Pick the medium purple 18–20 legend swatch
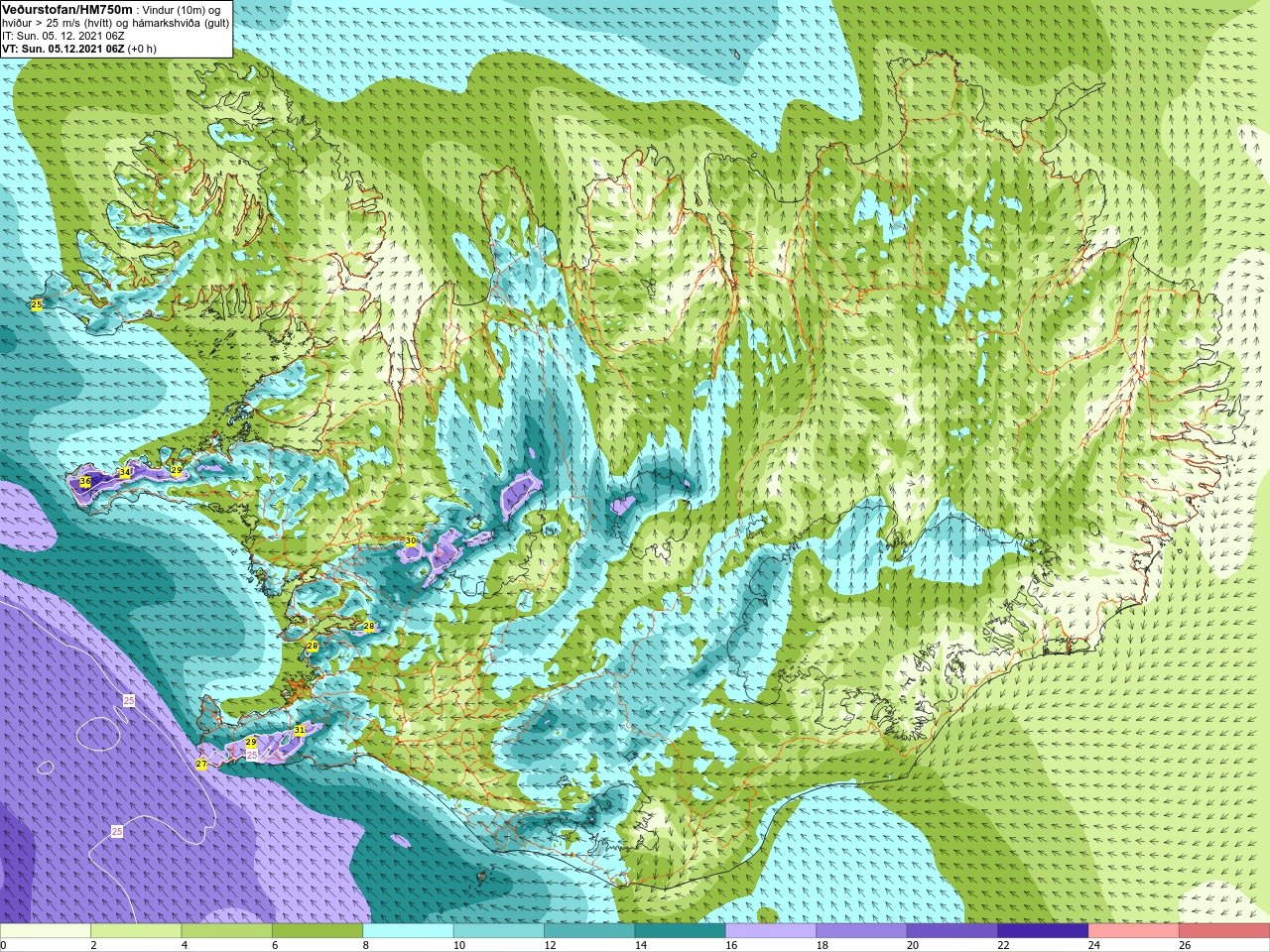This screenshot has height=952, width=1270. [862, 930]
